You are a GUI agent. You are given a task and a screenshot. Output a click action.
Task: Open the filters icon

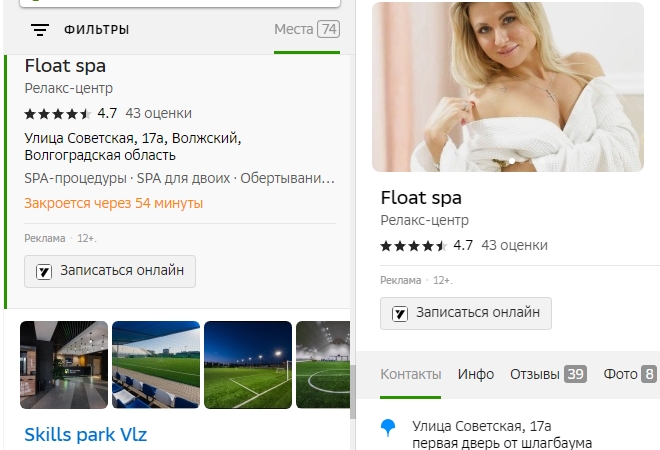tap(40, 30)
